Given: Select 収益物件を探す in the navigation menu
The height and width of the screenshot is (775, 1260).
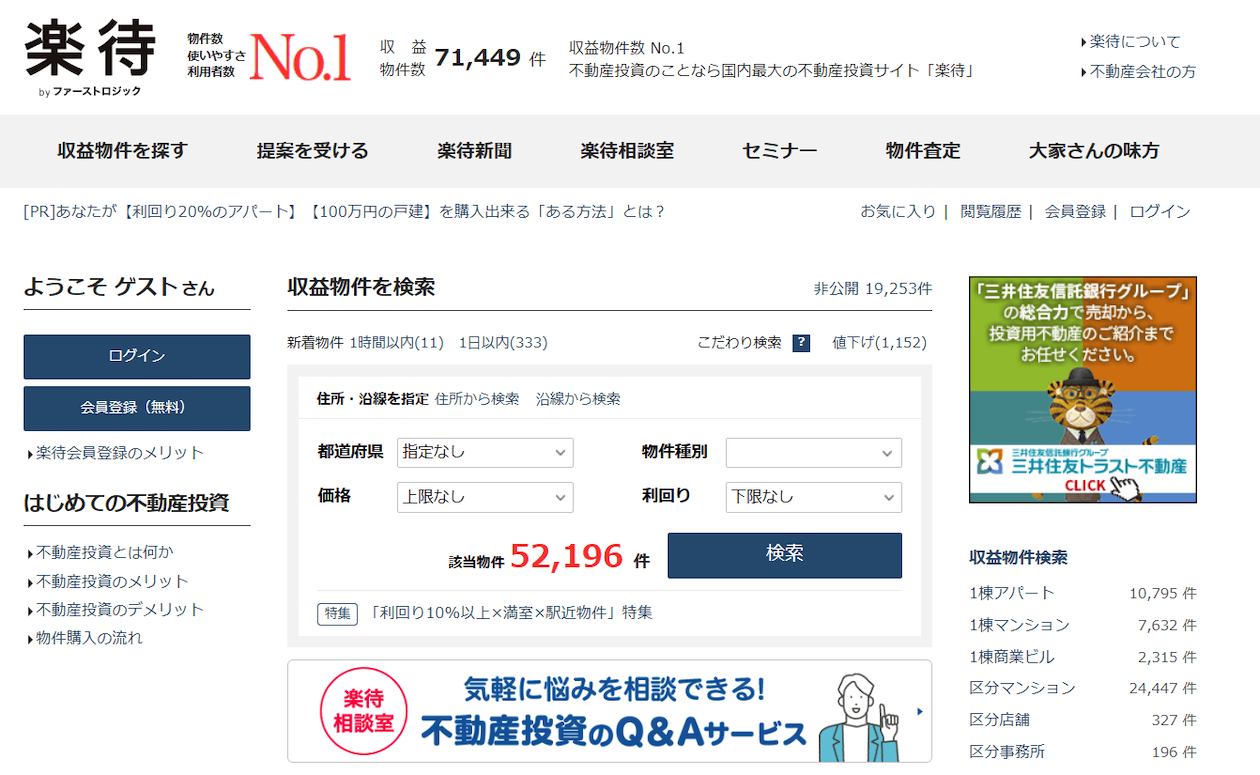Looking at the screenshot, I should (122, 151).
